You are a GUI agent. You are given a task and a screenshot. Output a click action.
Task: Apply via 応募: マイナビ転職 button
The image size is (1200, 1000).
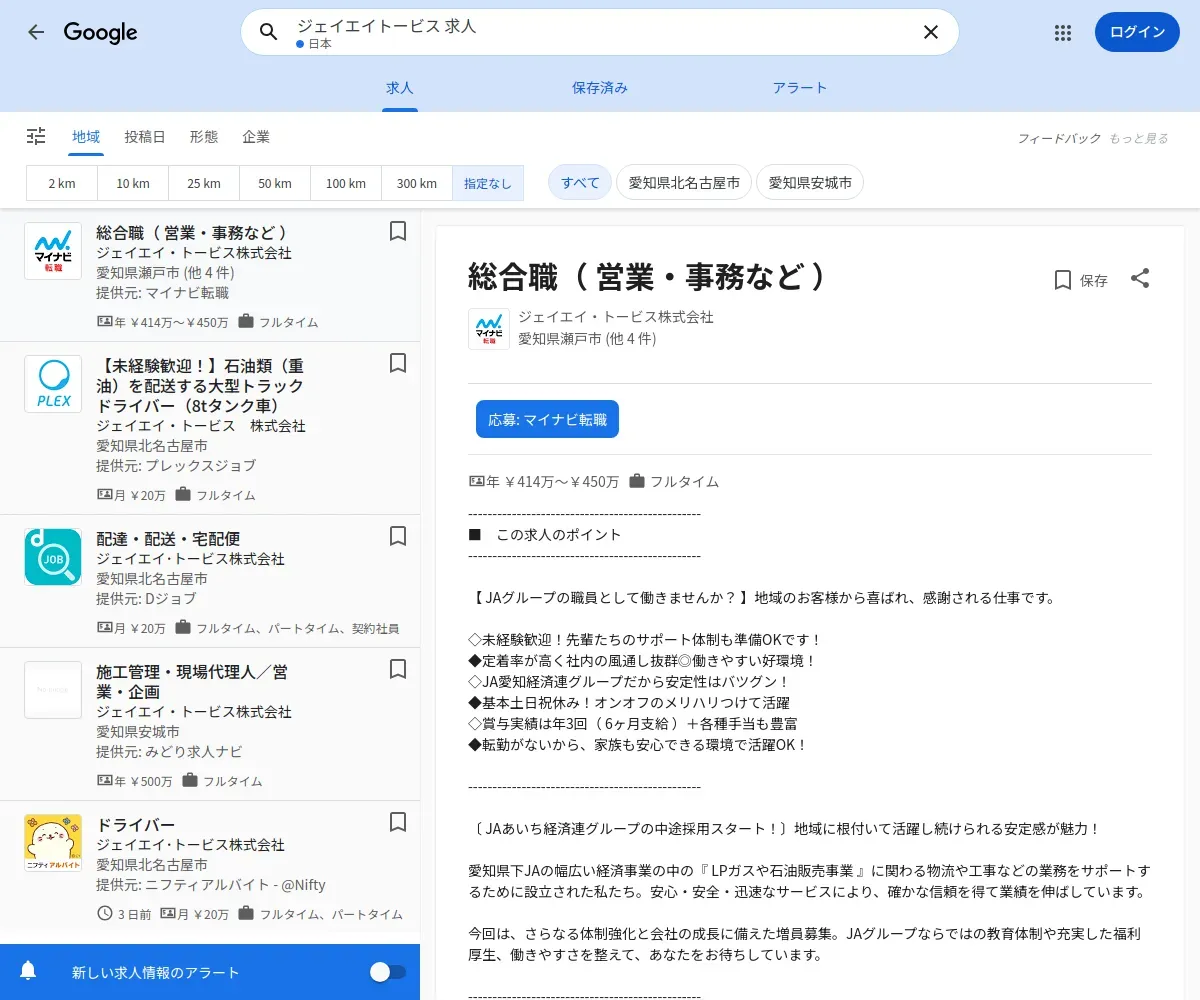(547, 419)
